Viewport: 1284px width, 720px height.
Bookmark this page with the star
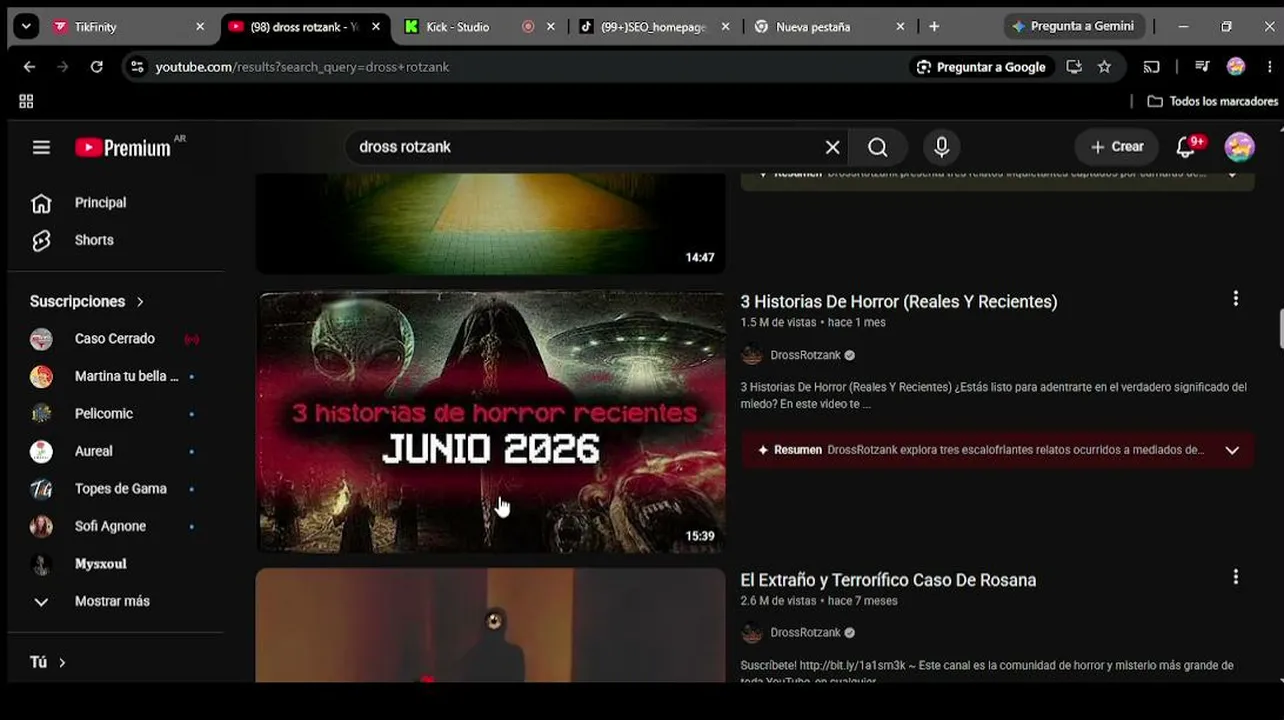tap(1104, 67)
